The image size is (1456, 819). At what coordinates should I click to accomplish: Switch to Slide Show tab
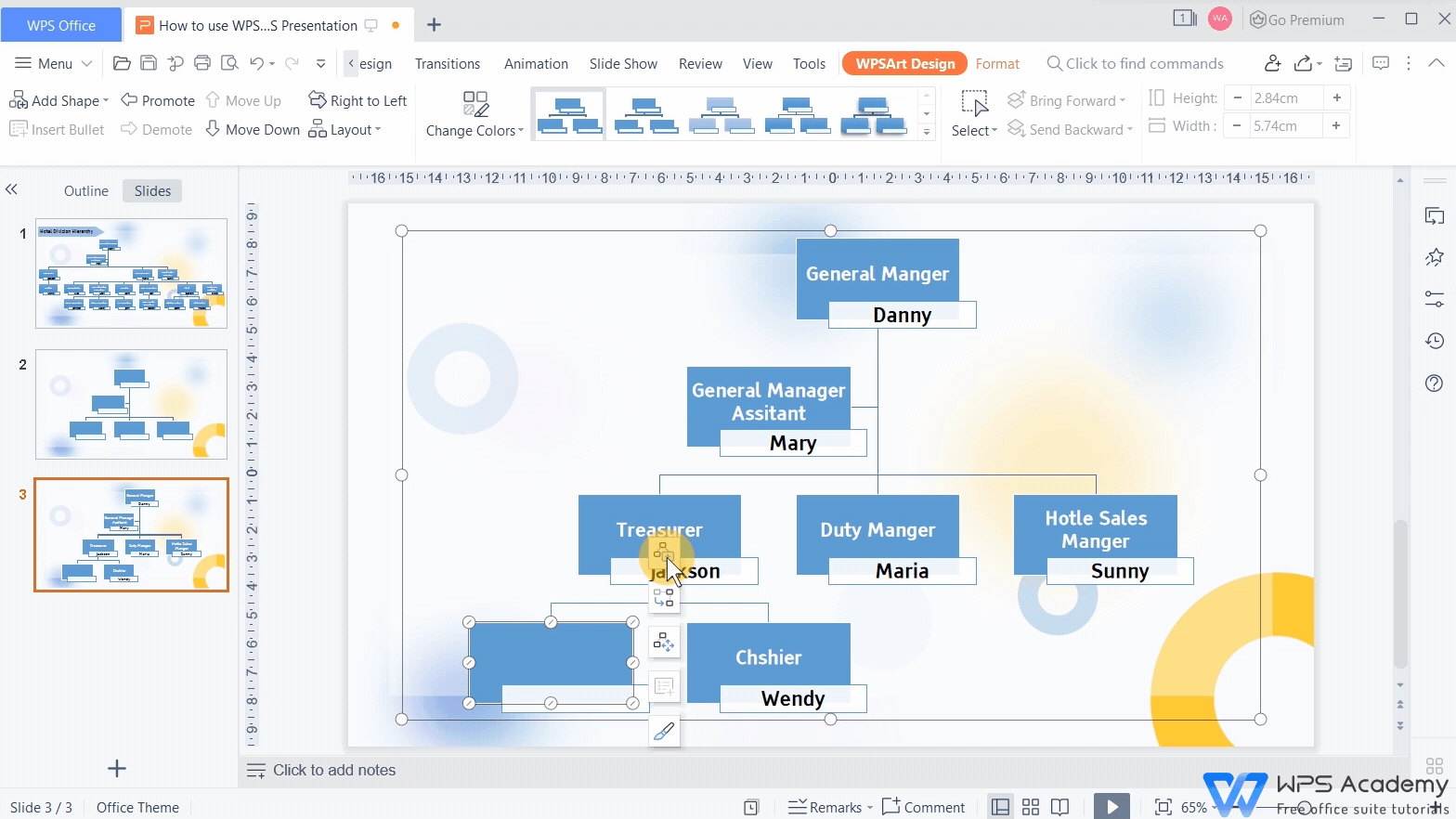pyautogui.click(x=623, y=63)
